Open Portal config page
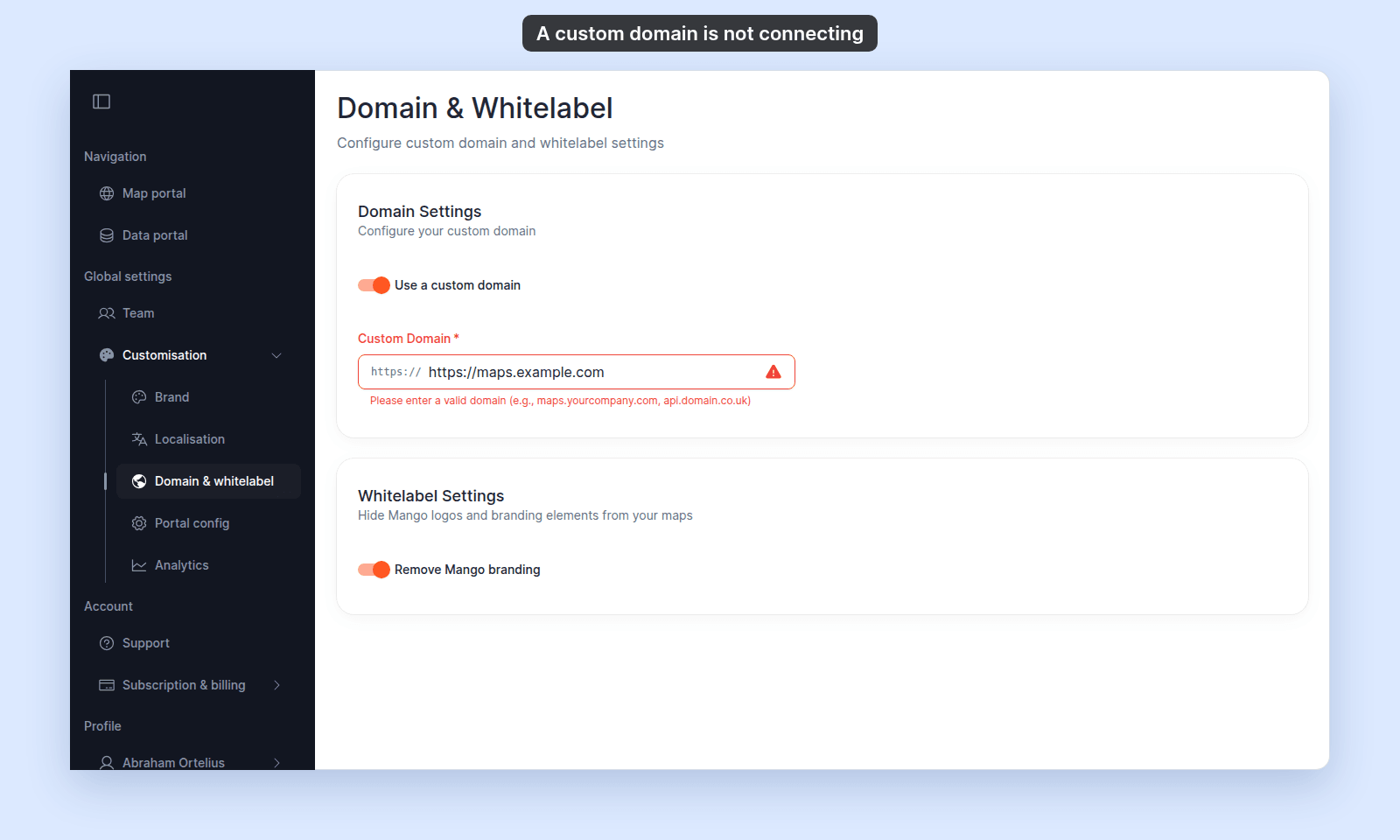The image size is (1400, 840). [208, 523]
